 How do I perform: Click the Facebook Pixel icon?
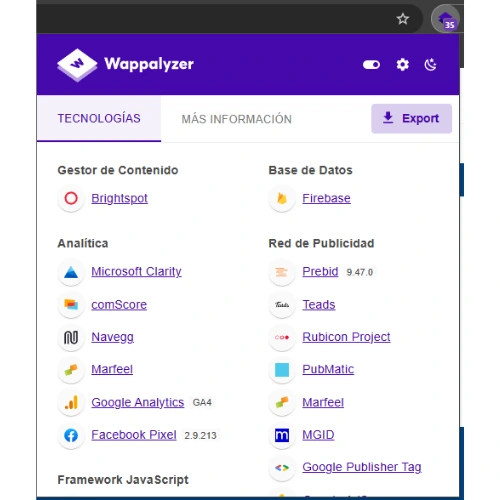tap(71, 435)
